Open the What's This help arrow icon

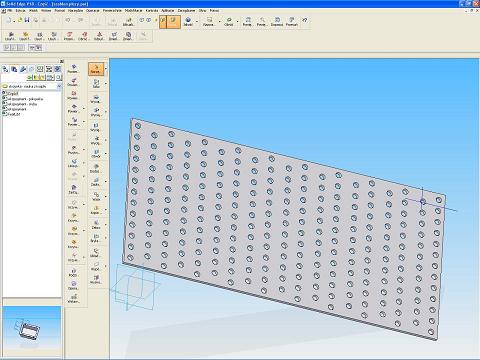point(305,20)
